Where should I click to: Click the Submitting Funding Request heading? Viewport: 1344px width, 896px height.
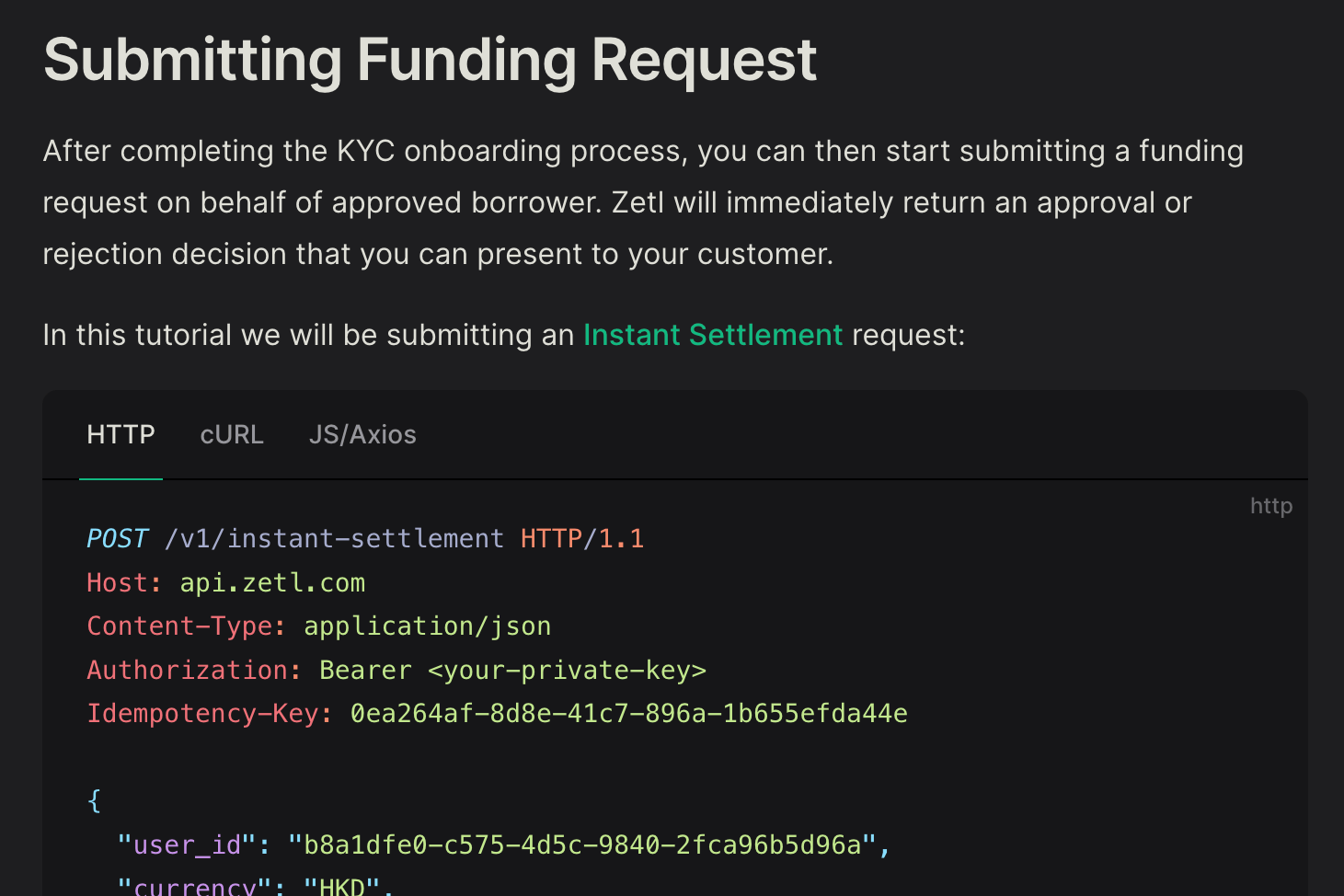pyautogui.click(x=430, y=61)
